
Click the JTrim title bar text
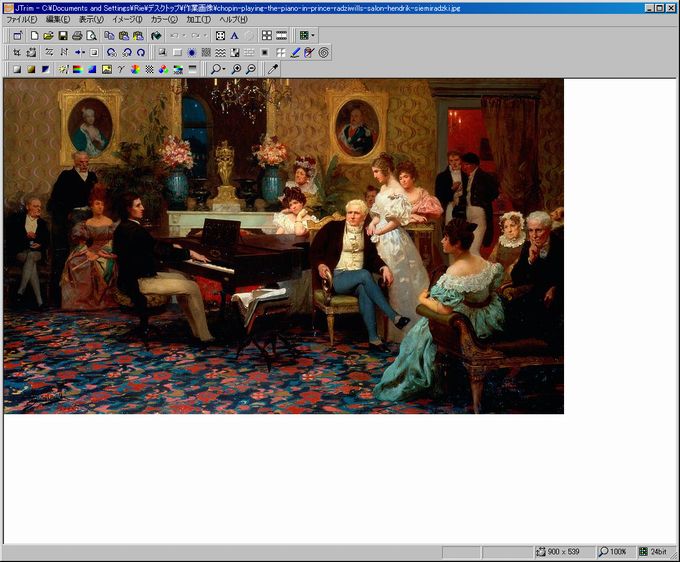point(238,8)
